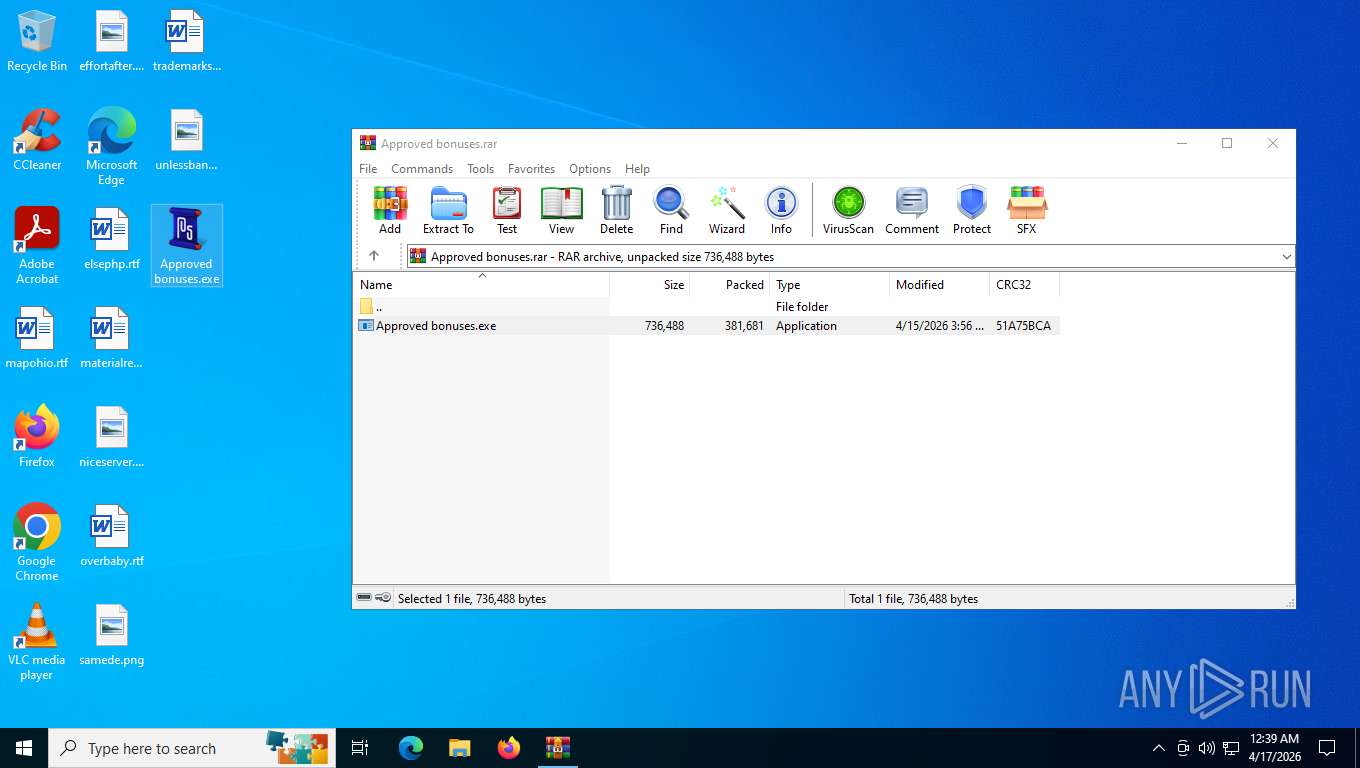Select the samede.png desktop file
This screenshot has width=1360, height=768.
tap(112, 636)
